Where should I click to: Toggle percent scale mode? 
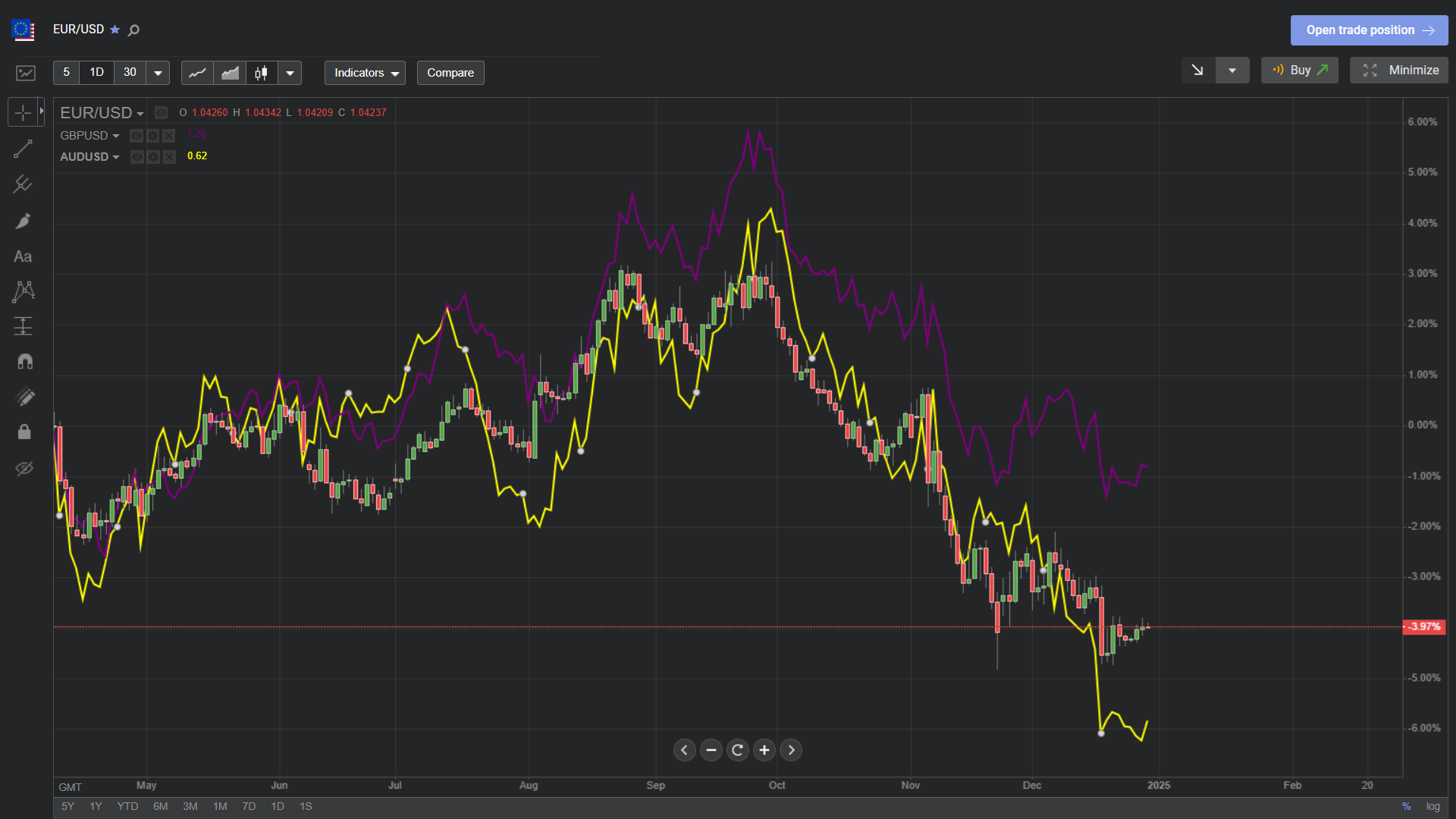point(1407,806)
